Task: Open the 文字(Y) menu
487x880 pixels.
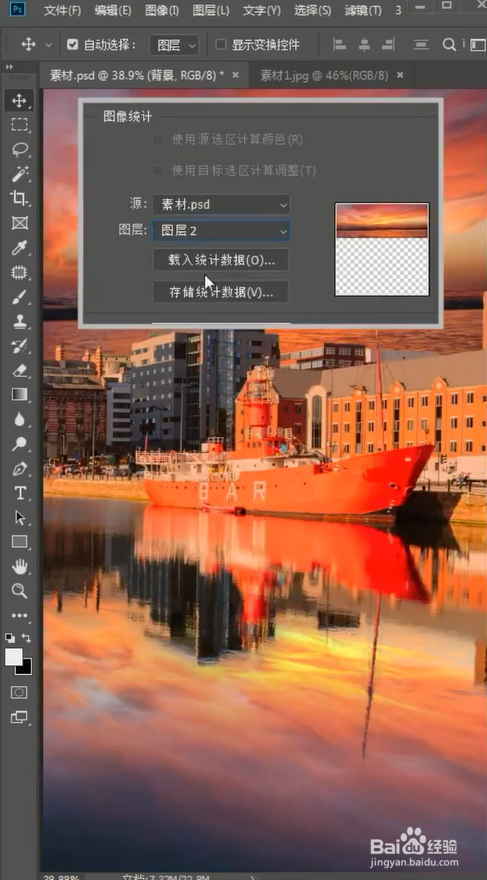Action: tap(261, 11)
